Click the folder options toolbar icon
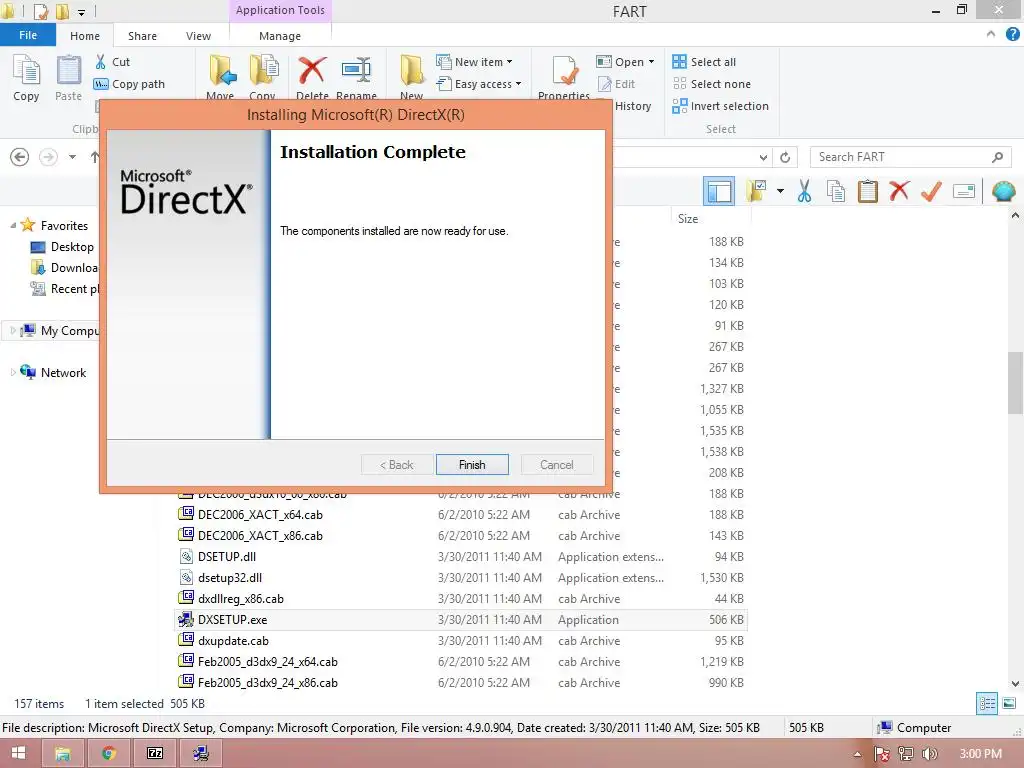Screen dimensions: 1024x768 coord(756,191)
